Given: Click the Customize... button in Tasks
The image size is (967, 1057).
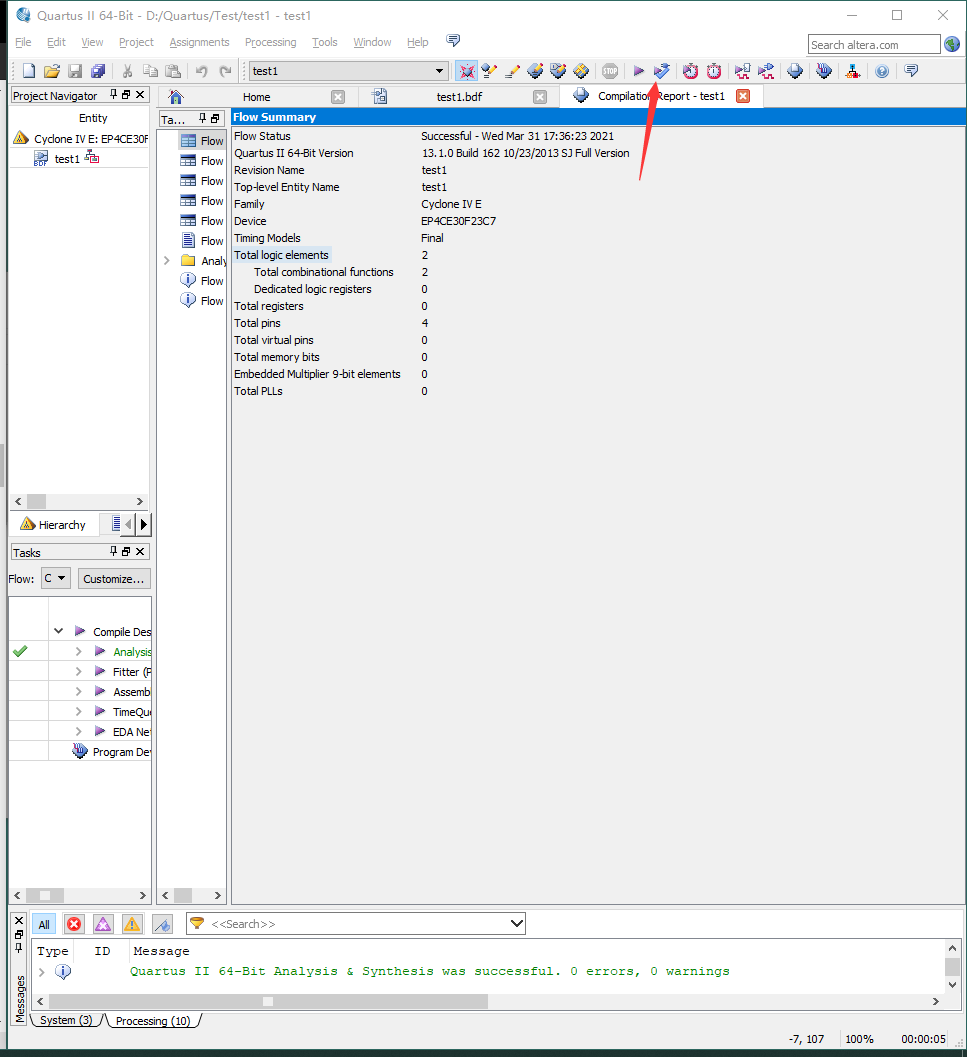Looking at the screenshot, I should pyautogui.click(x=113, y=578).
